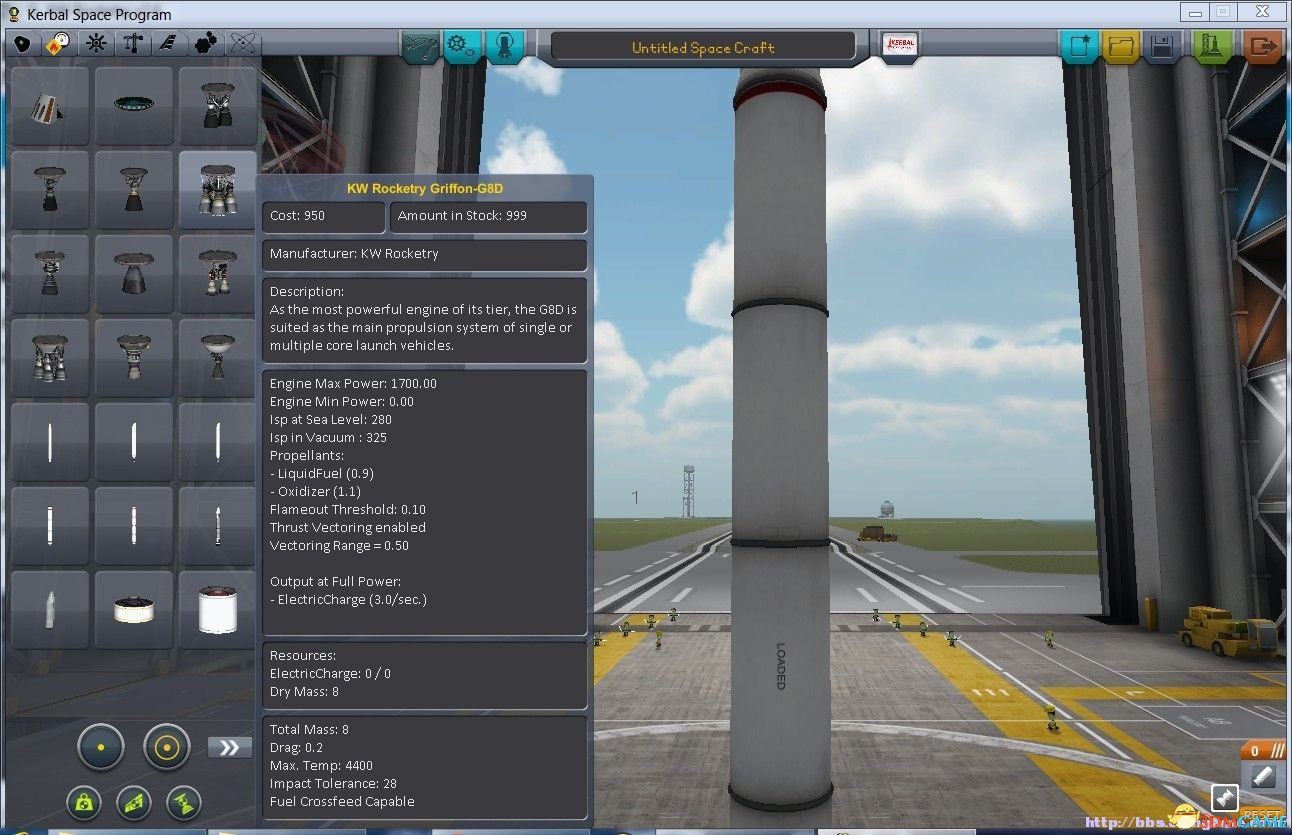The image size is (1292, 835).
Task: Start a new craft with the New button
Action: [1080, 46]
